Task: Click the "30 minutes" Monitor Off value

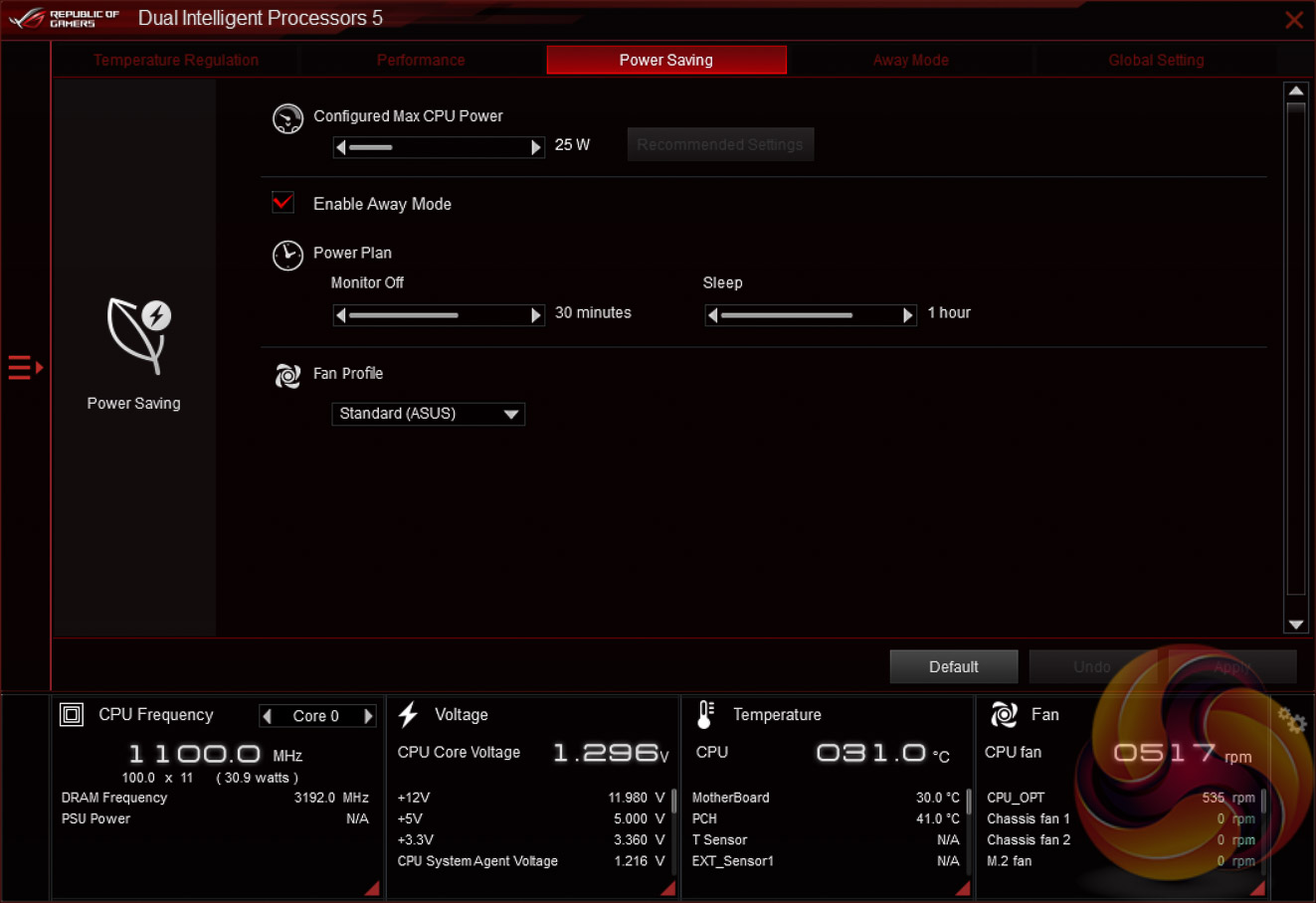Action: [x=593, y=313]
